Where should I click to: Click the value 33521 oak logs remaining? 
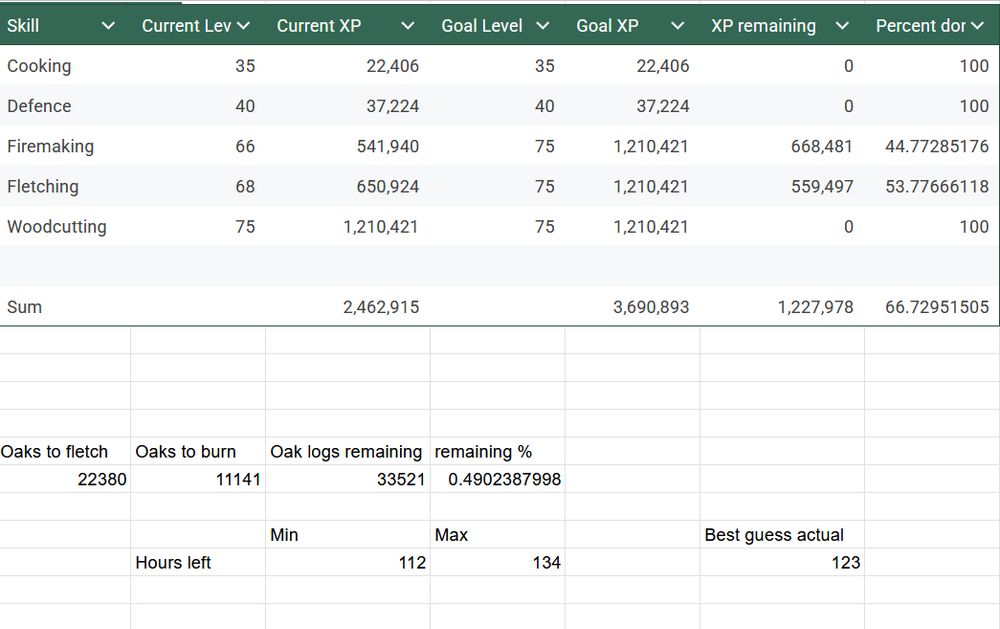[401, 479]
